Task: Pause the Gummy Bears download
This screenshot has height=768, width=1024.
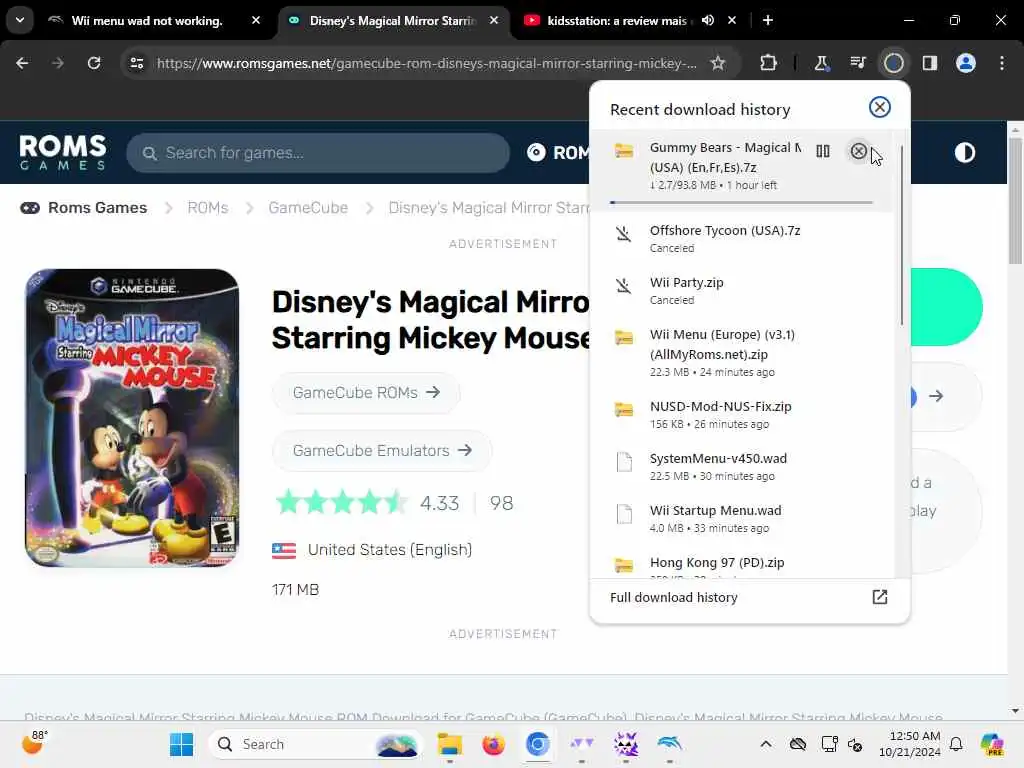Action: 823,152
